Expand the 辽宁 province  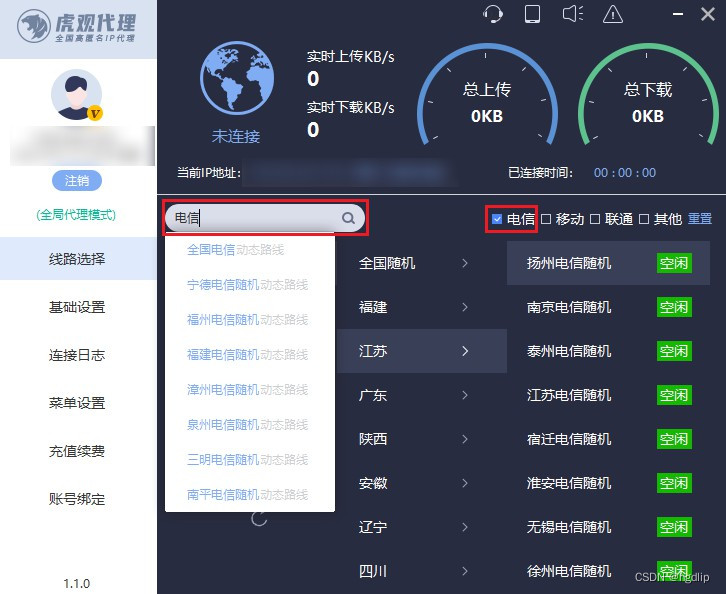421,527
